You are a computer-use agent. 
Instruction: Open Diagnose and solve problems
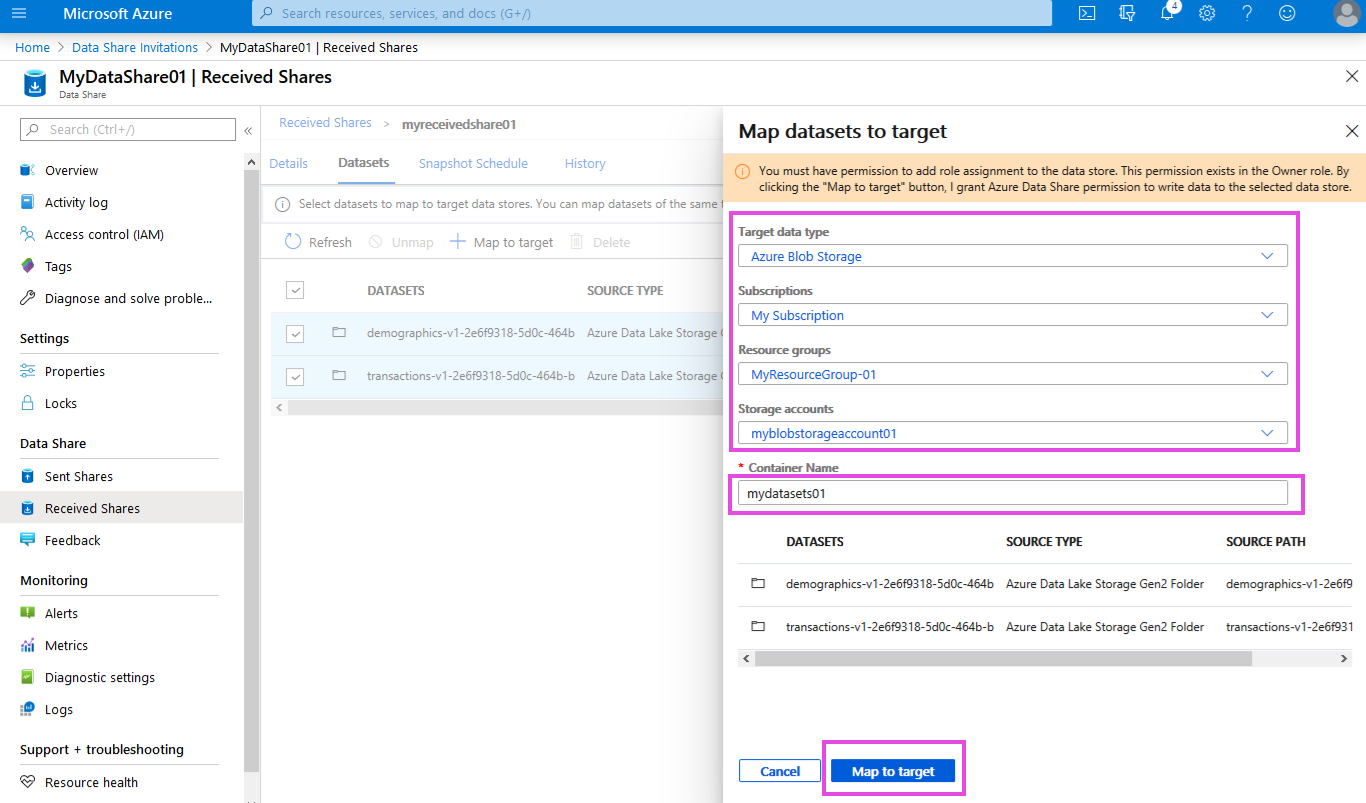pyautogui.click(x=128, y=298)
